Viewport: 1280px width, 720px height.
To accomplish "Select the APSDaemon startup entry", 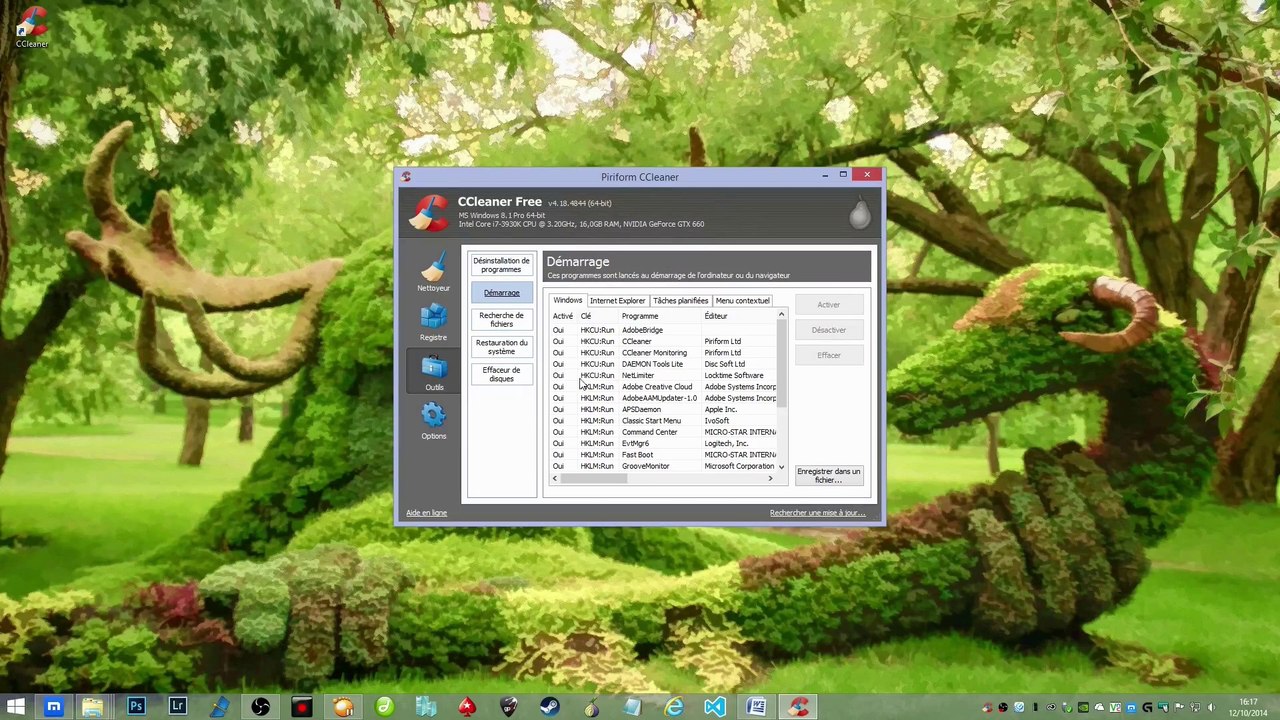I will pyautogui.click(x=663, y=410).
